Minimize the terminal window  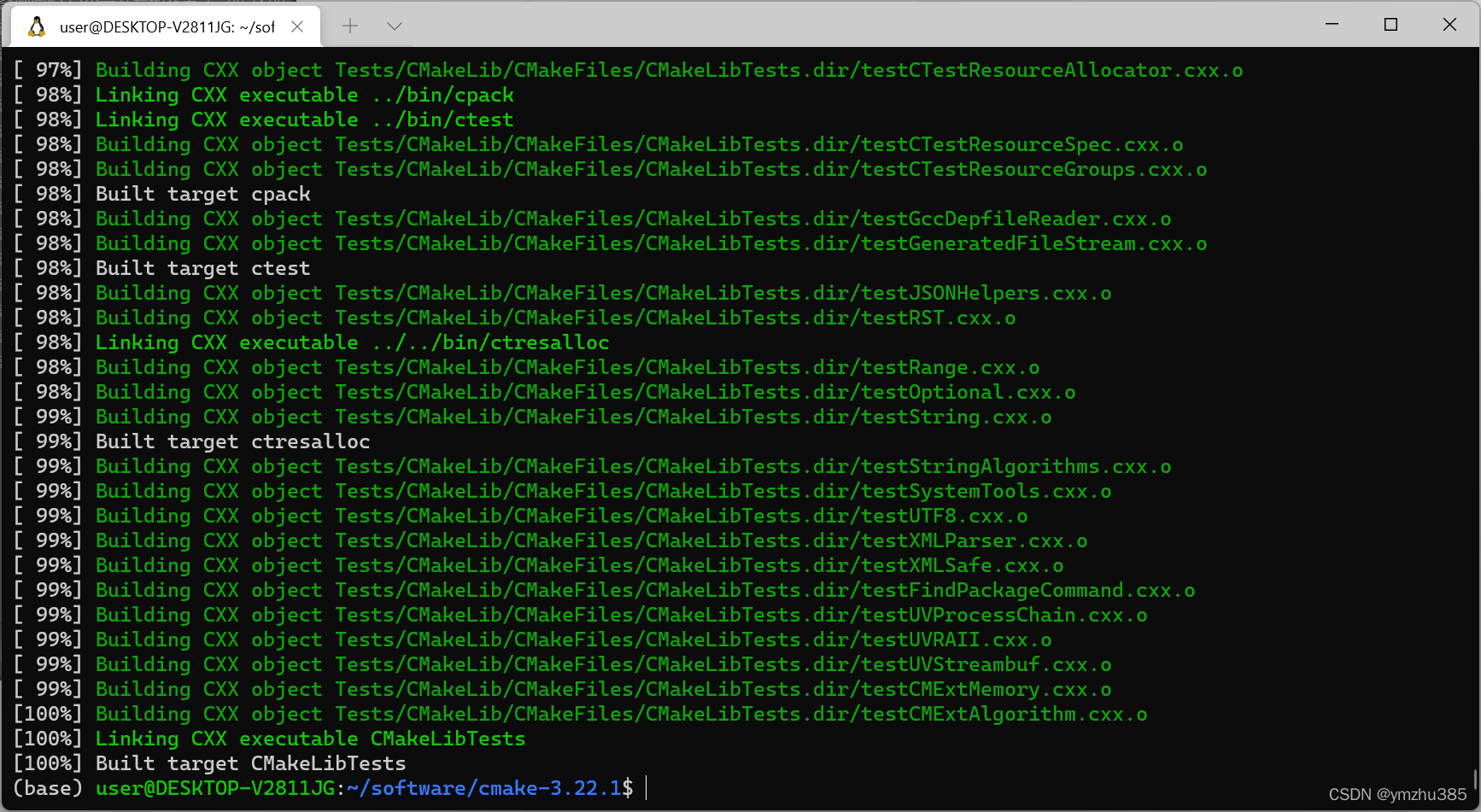[1332, 25]
